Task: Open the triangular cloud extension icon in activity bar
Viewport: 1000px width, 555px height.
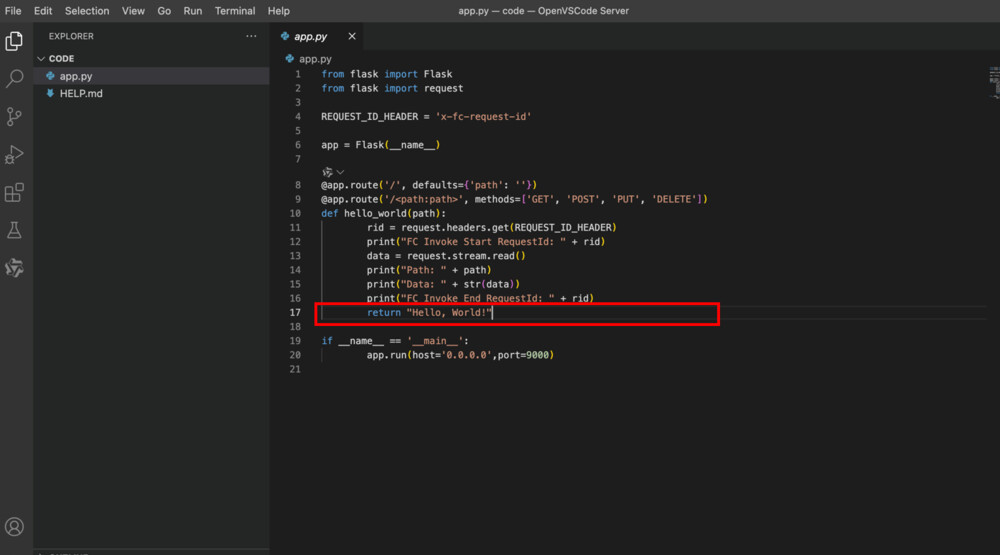Action: pyautogui.click(x=14, y=268)
